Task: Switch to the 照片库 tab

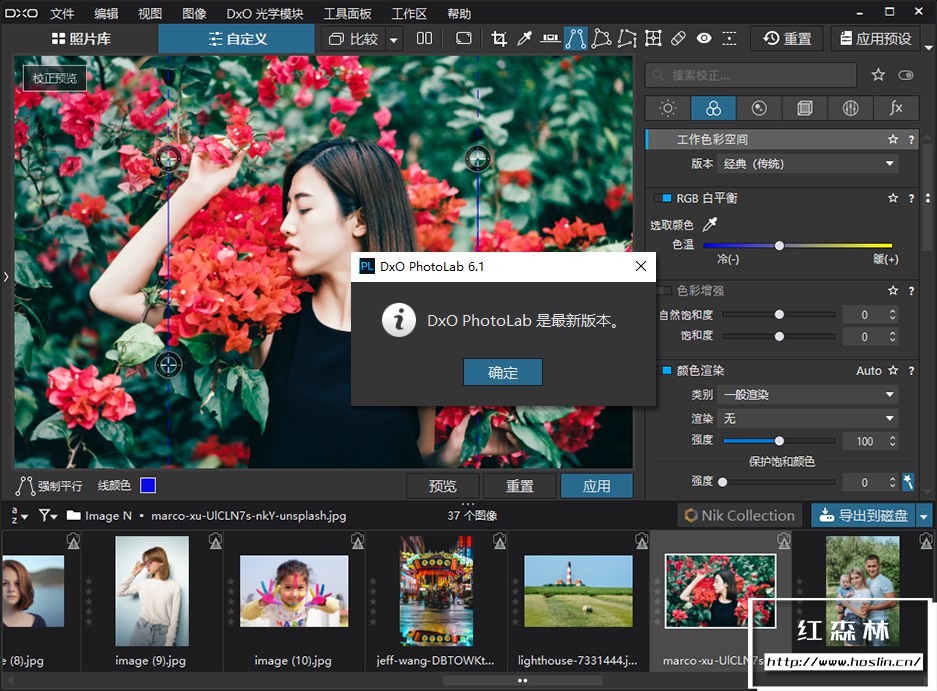Action: pos(81,39)
